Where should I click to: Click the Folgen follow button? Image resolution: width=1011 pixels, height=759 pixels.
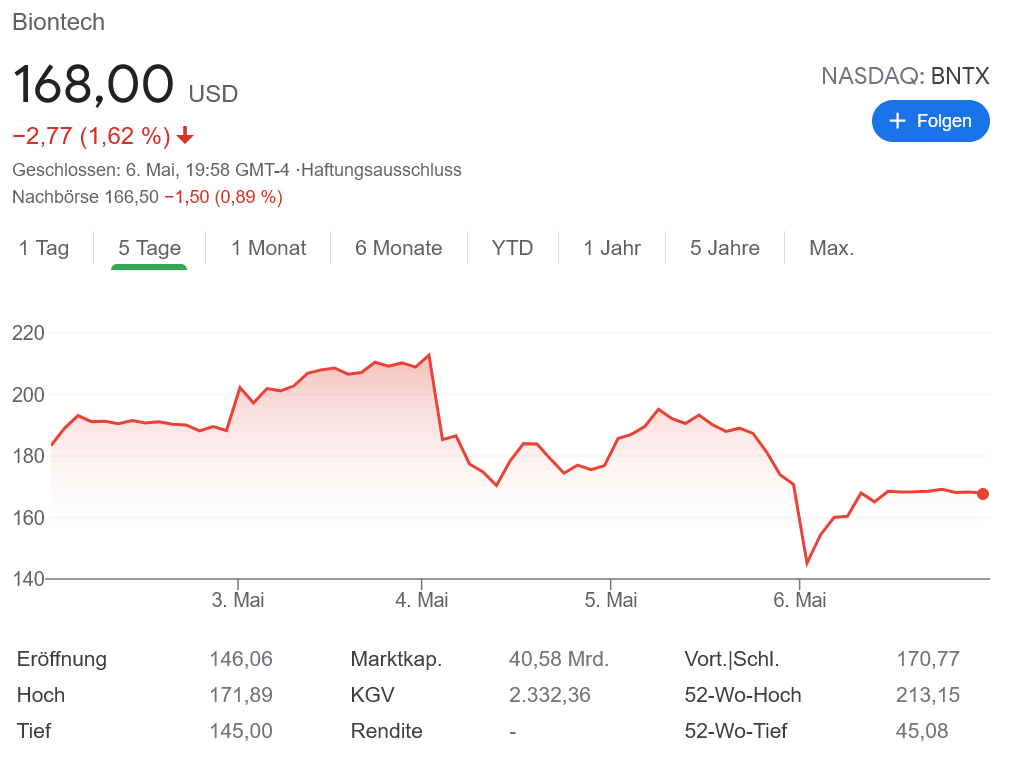(930, 121)
